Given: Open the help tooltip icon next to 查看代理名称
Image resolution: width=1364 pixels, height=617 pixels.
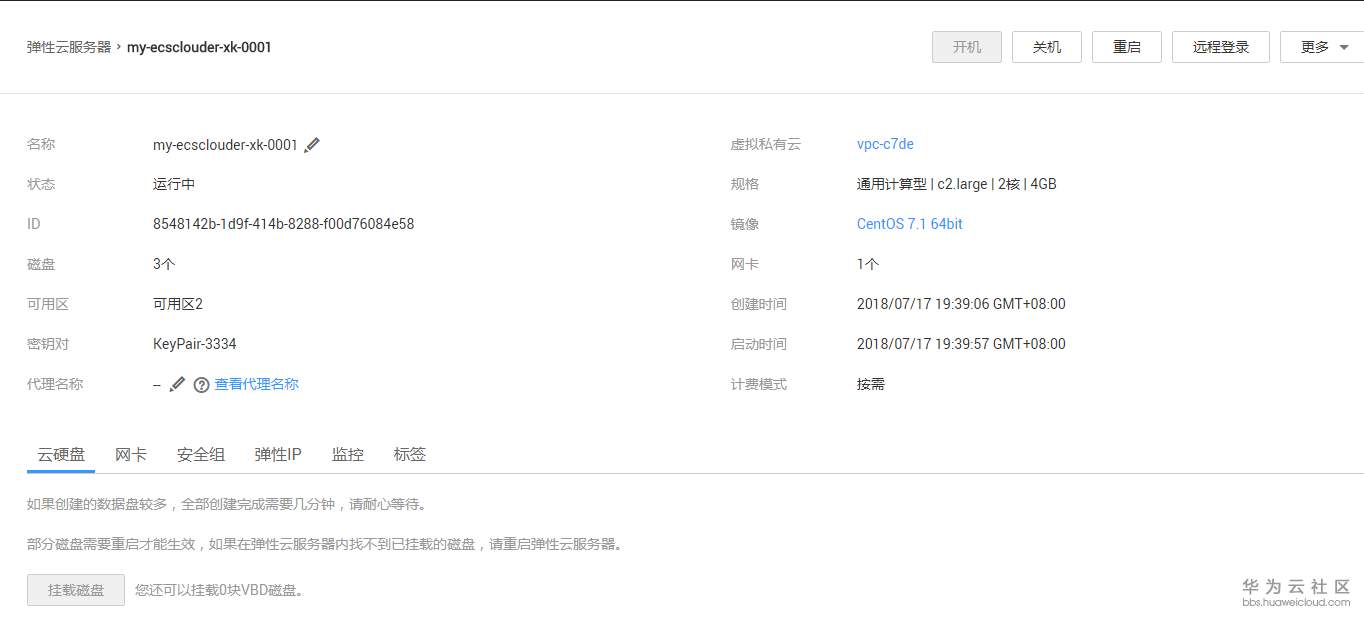Looking at the screenshot, I should tap(200, 384).
